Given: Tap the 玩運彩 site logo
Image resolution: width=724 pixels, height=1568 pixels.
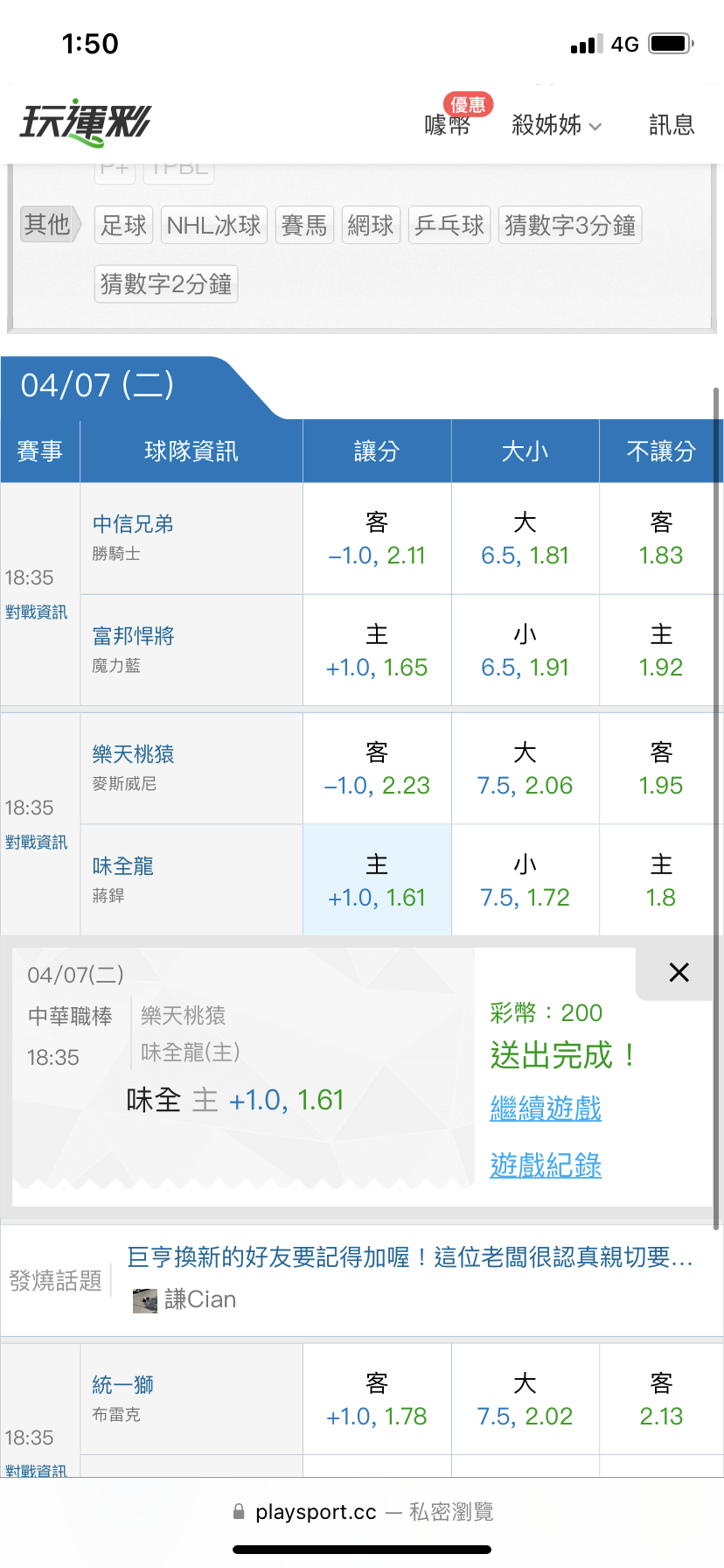Looking at the screenshot, I should [86, 122].
